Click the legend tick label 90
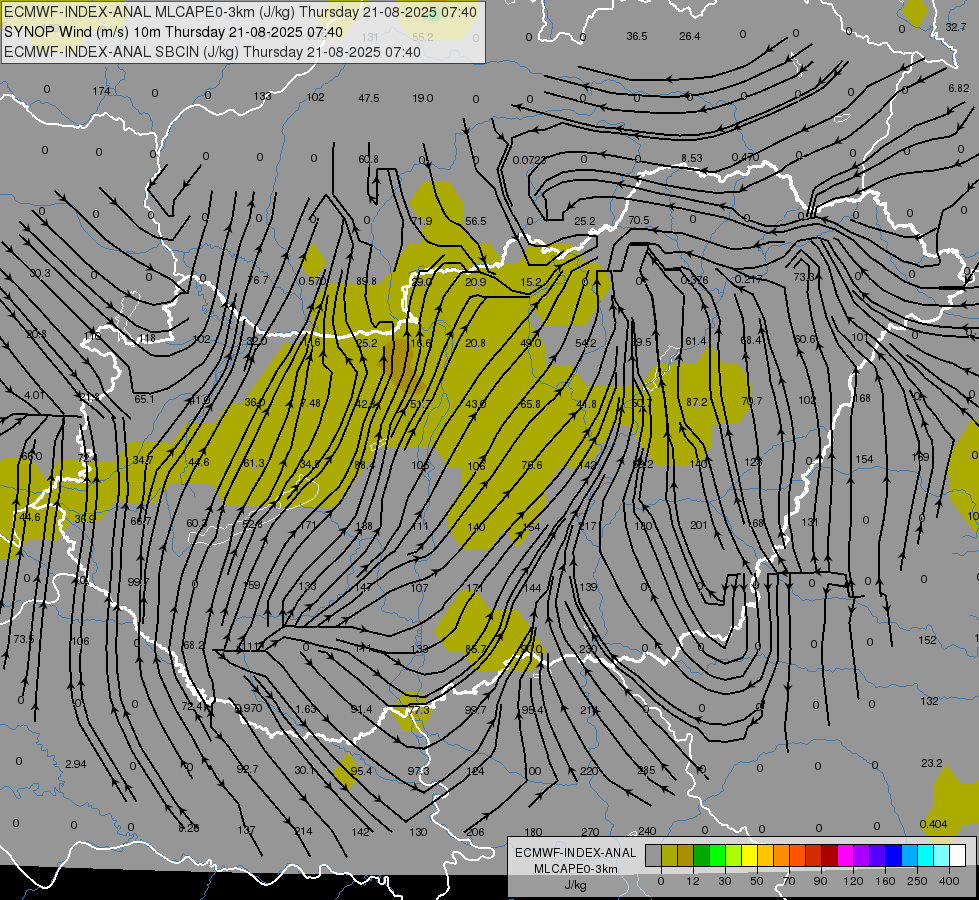This screenshot has height=900, width=979. click(x=820, y=881)
